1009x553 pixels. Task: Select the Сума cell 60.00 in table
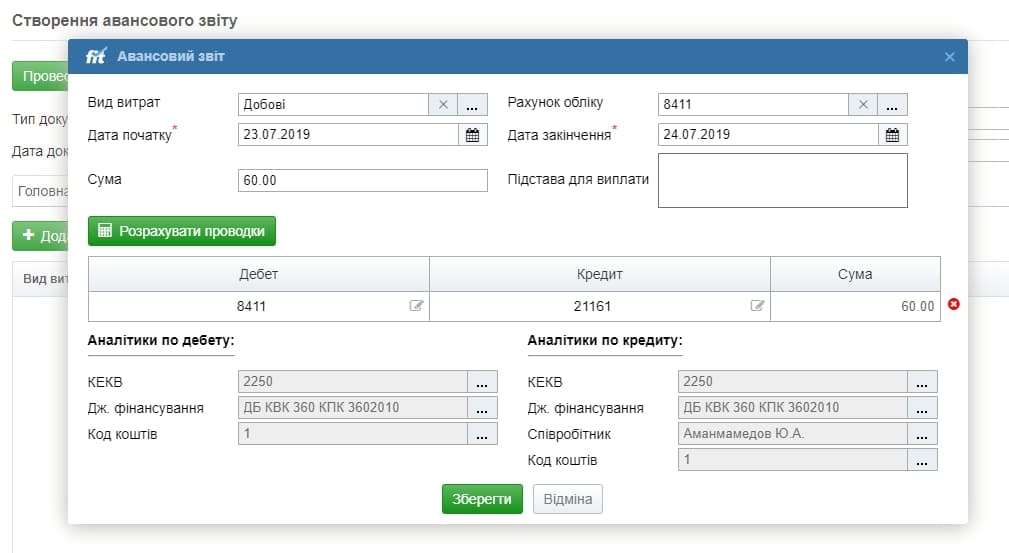(855, 306)
